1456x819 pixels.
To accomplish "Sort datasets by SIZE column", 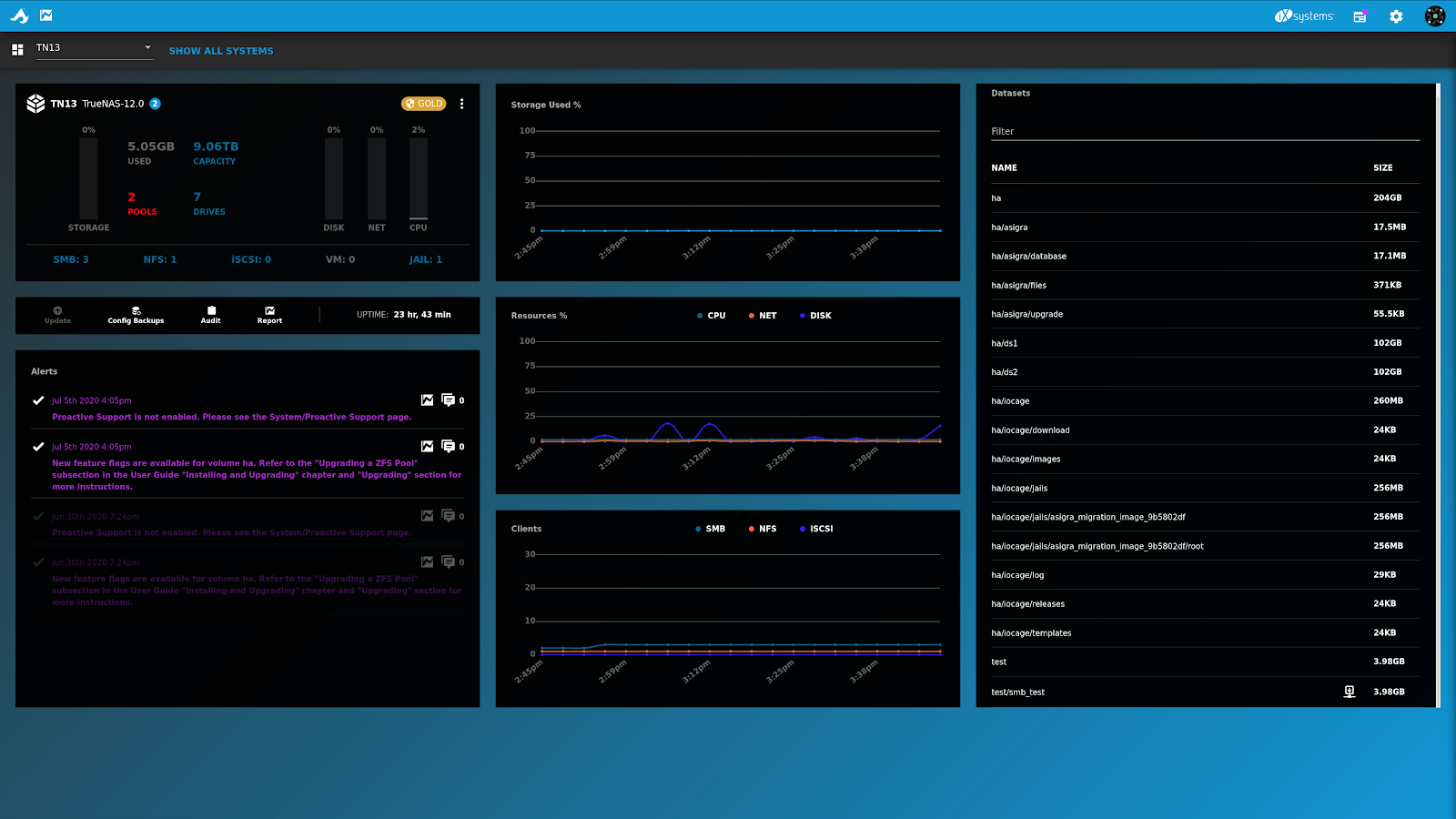I will (1382, 168).
